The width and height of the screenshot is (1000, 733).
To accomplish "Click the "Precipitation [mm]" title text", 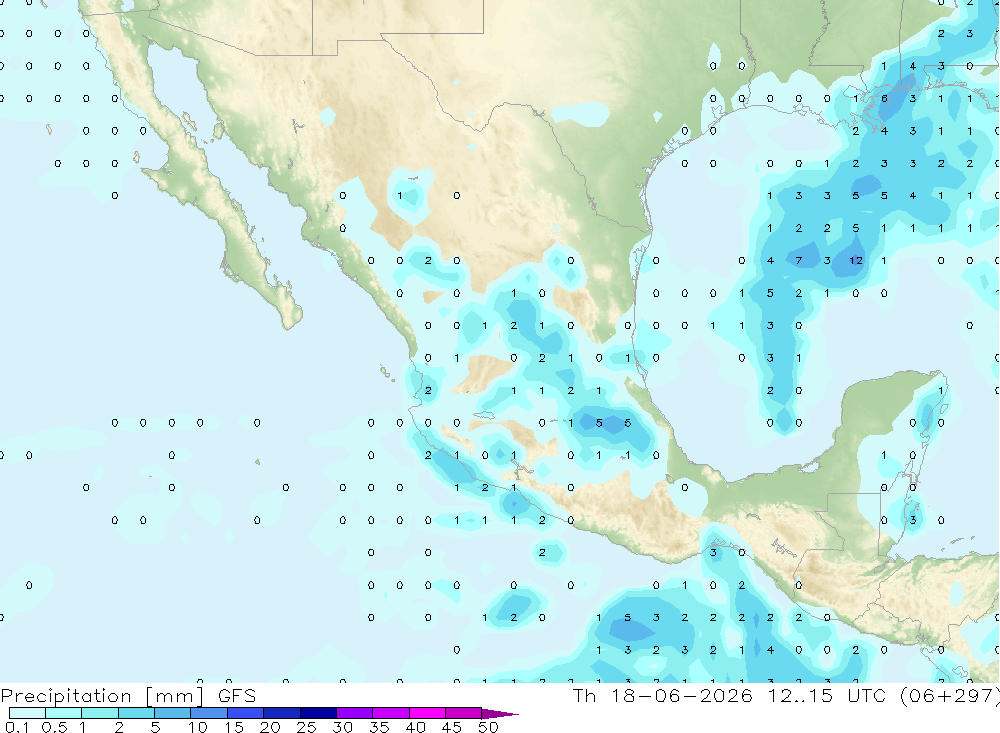I will click(x=103, y=696).
